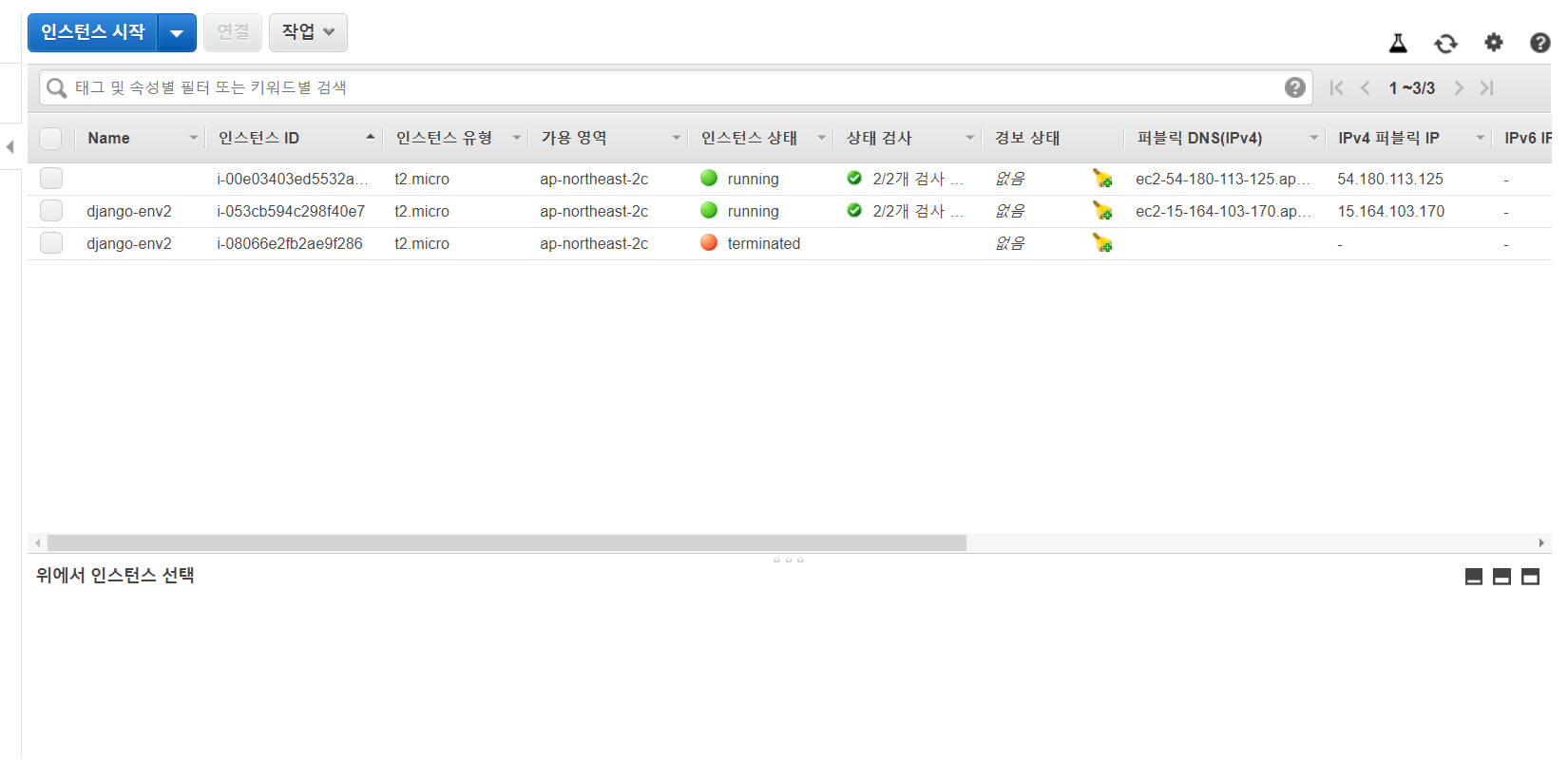Sort by IPv6 IP column header
The height and width of the screenshot is (761, 1568).
click(1527, 138)
